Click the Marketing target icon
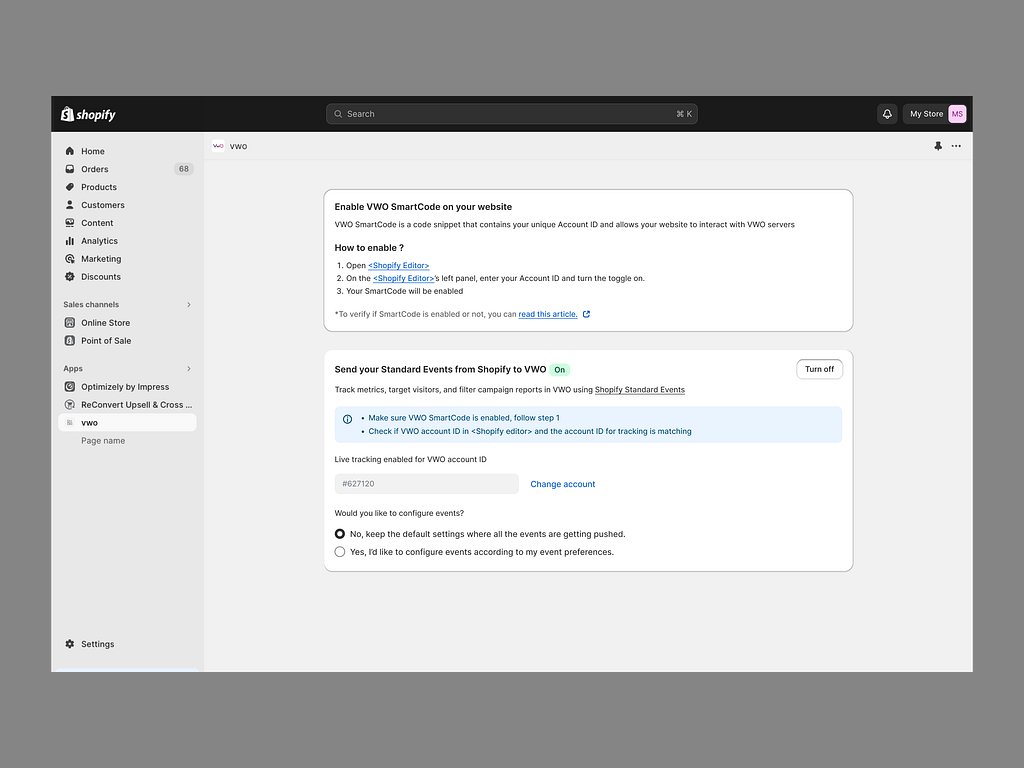Screen dimensions: 1024x768 70,259
